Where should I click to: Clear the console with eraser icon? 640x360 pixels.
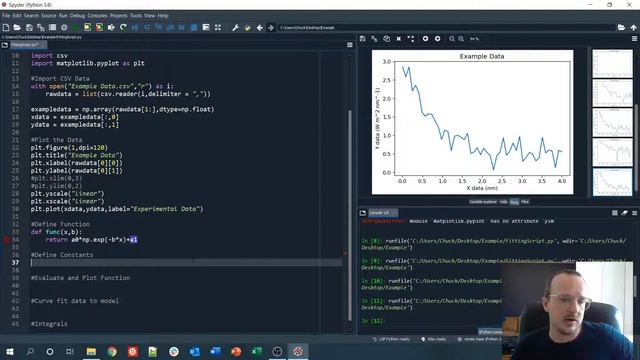pos(624,213)
